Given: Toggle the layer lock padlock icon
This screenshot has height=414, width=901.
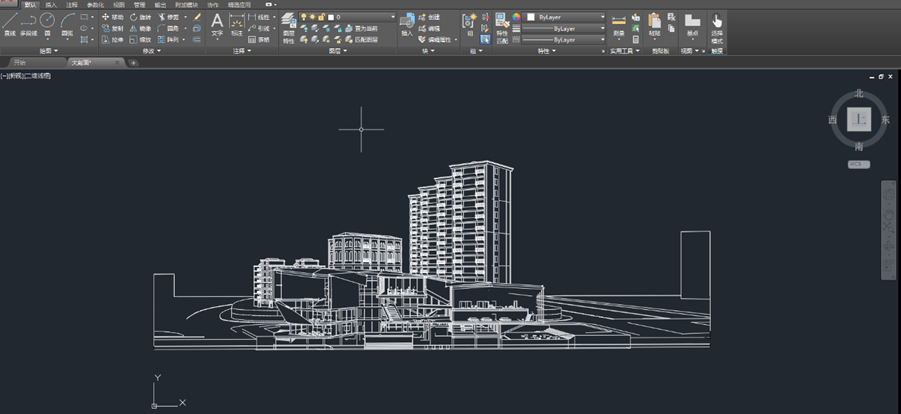Looking at the screenshot, I should pyautogui.click(x=321, y=17).
